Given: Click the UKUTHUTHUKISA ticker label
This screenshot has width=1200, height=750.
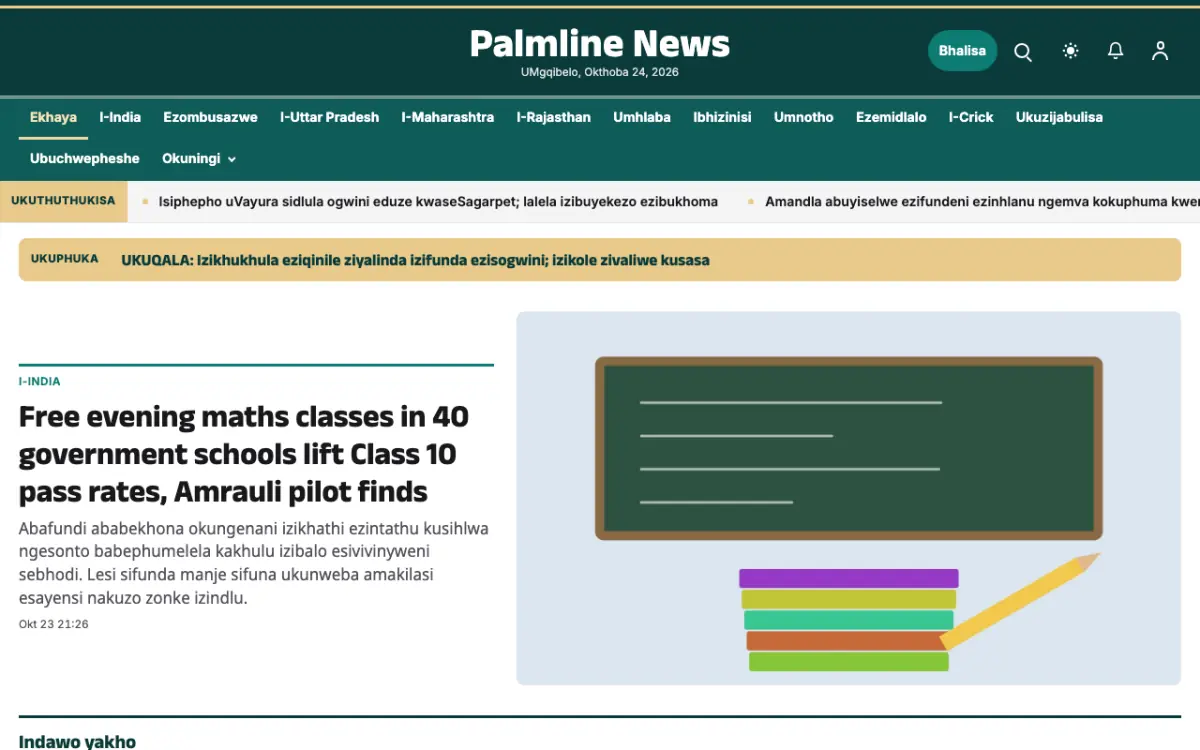Looking at the screenshot, I should point(63,201).
